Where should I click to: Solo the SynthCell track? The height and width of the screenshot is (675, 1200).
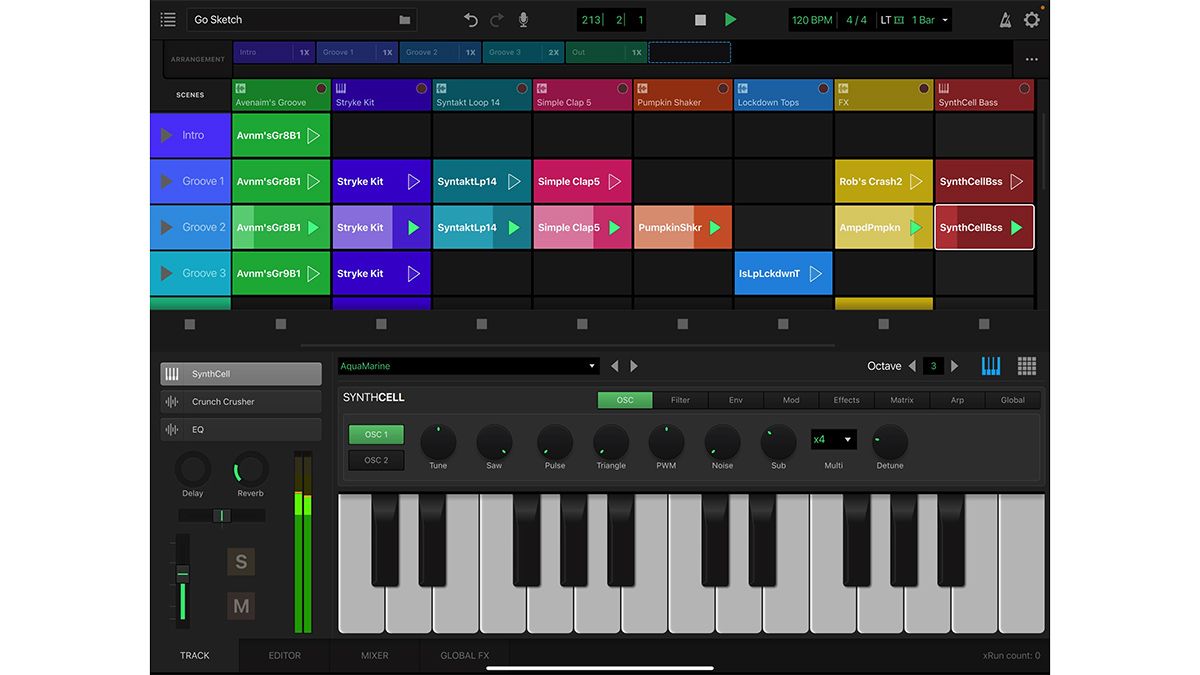[x=240, y=562]
